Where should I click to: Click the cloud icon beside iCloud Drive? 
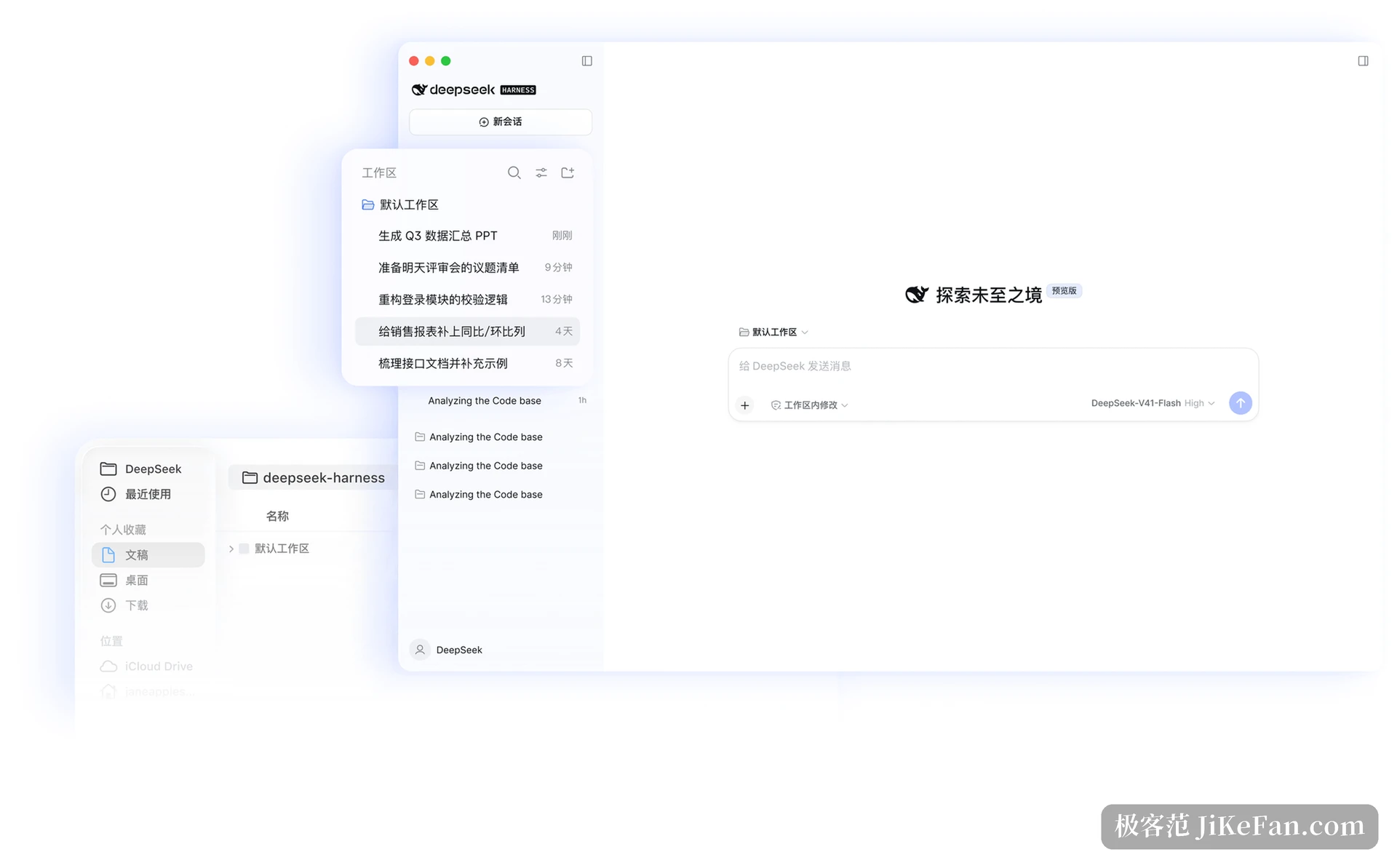[x=108, y=666]
